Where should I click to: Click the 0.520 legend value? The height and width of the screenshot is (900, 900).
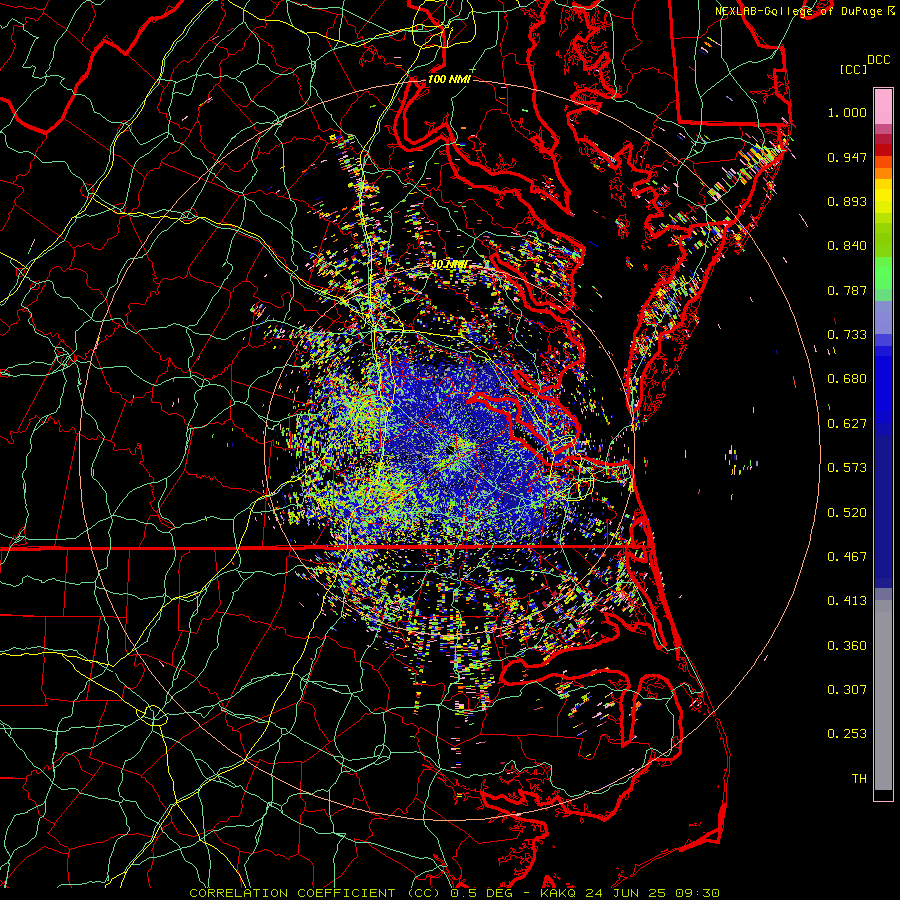(x=847, y=513)
